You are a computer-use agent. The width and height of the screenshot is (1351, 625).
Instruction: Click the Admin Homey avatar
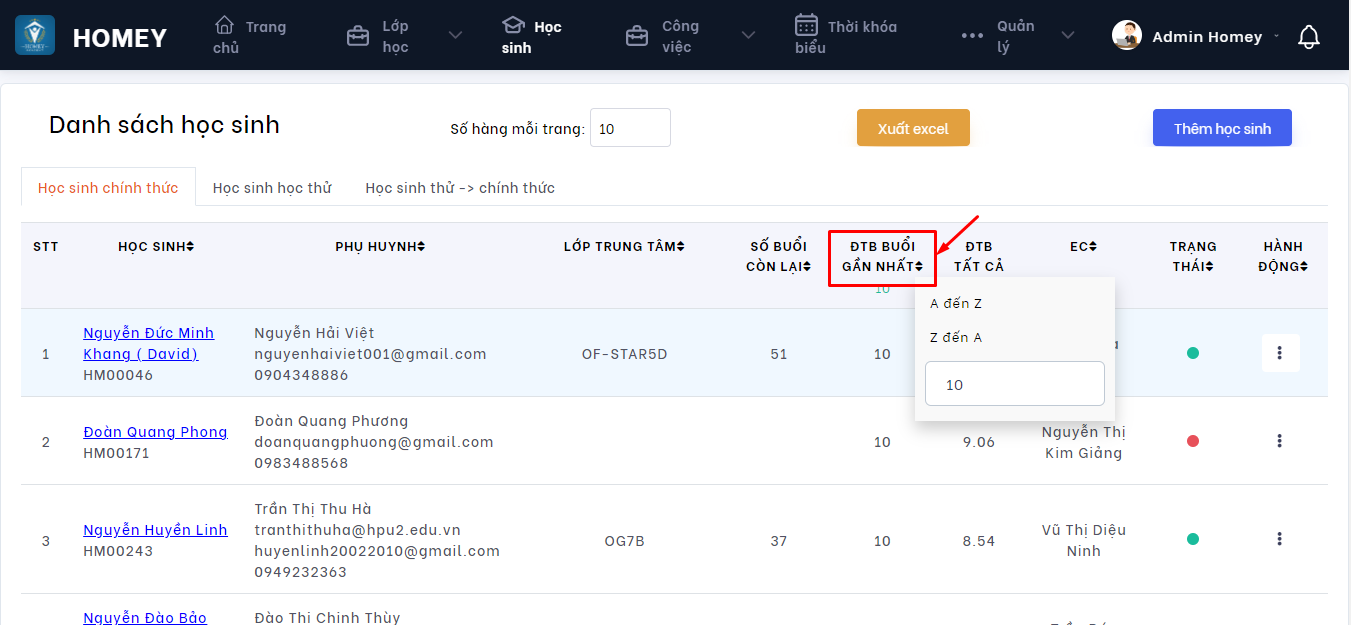click(1127, 36)
